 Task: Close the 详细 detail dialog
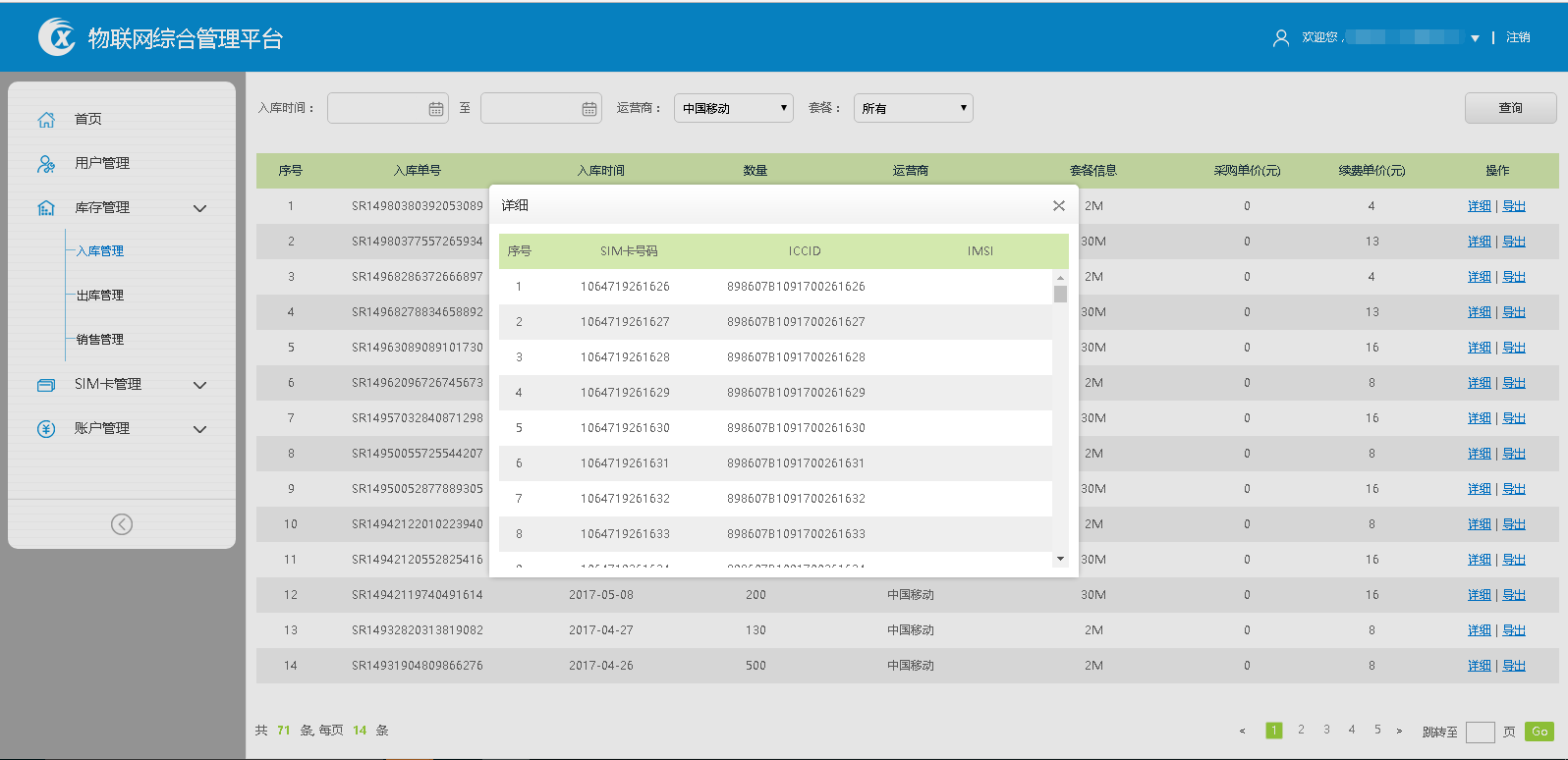point(1058,205)
